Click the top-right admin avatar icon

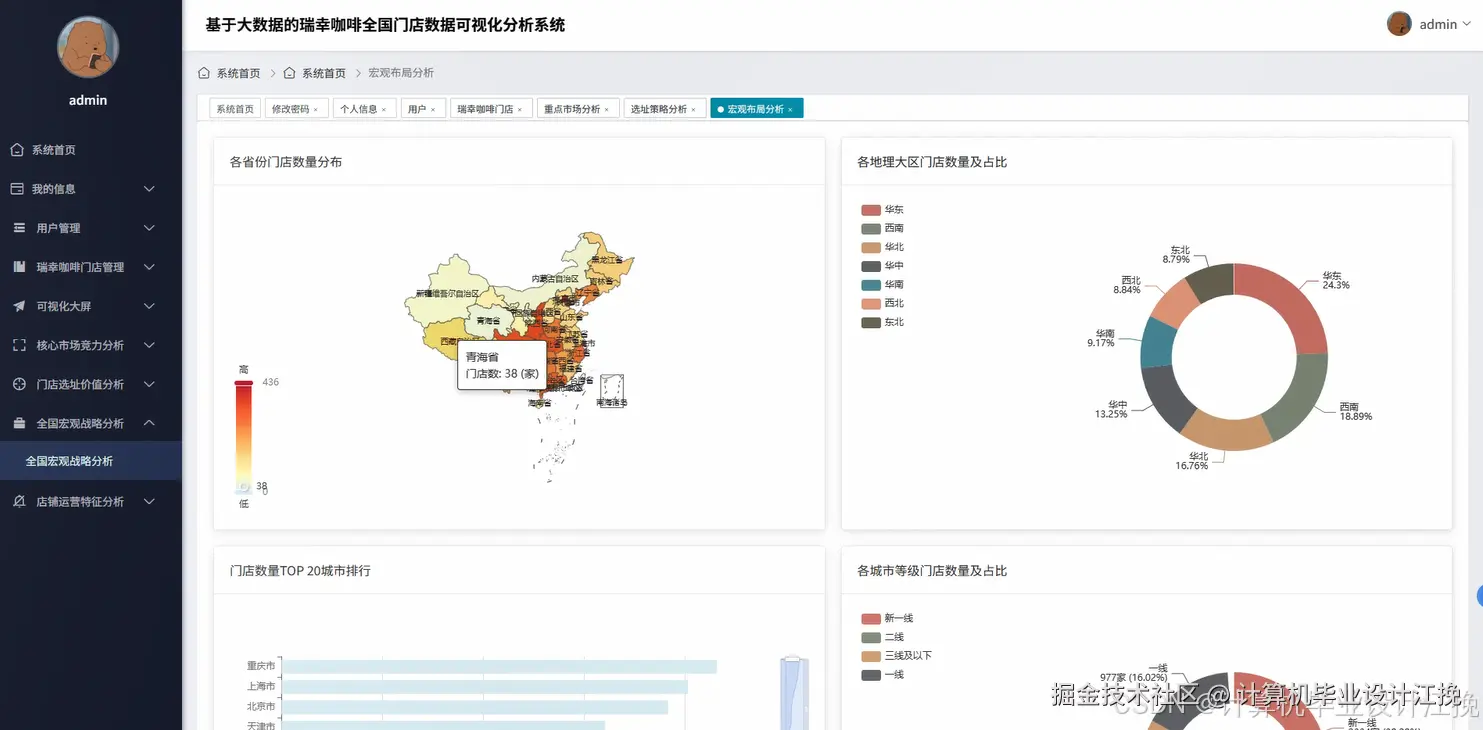point(1399,24)
